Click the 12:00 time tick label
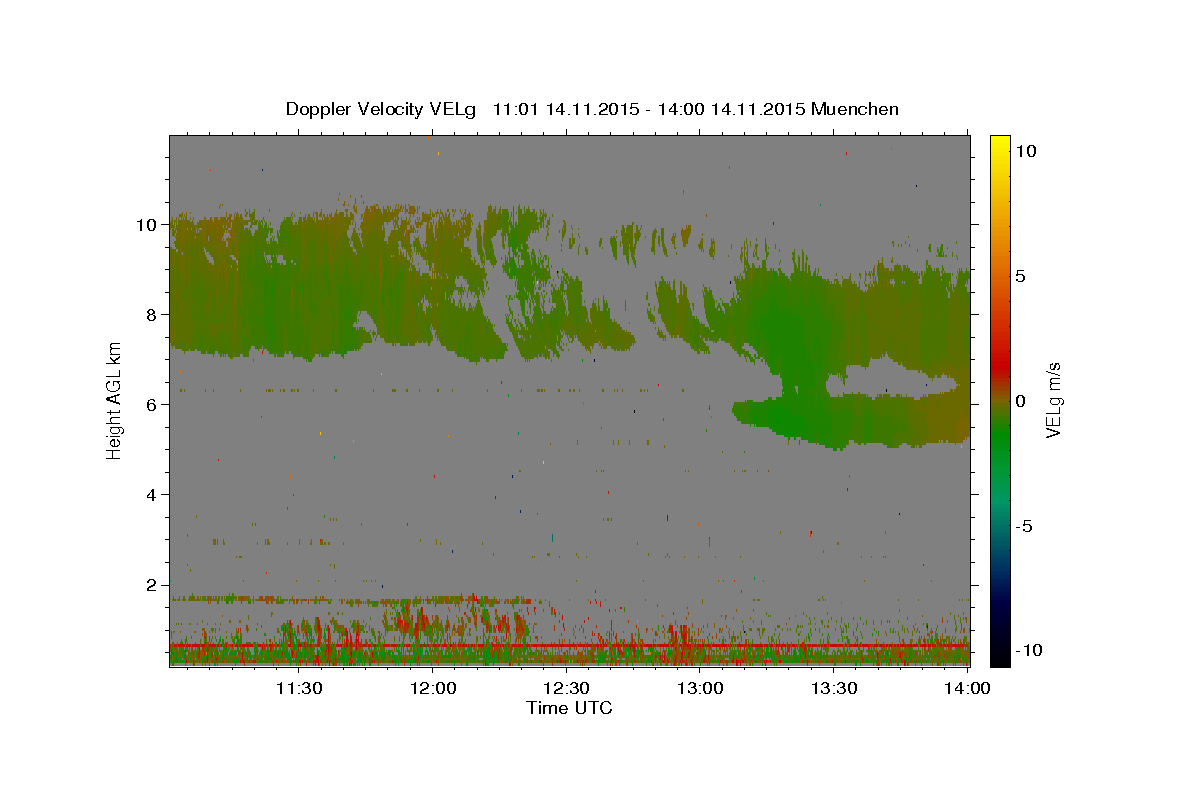Screen dimensions: 1200x800 coord(434,688)
